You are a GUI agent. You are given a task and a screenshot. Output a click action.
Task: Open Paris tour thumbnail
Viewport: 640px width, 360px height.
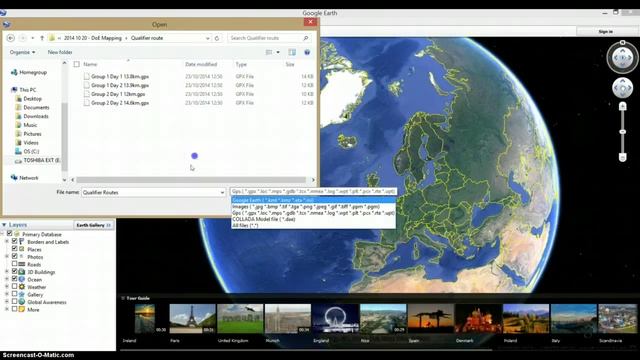(192, 318)
